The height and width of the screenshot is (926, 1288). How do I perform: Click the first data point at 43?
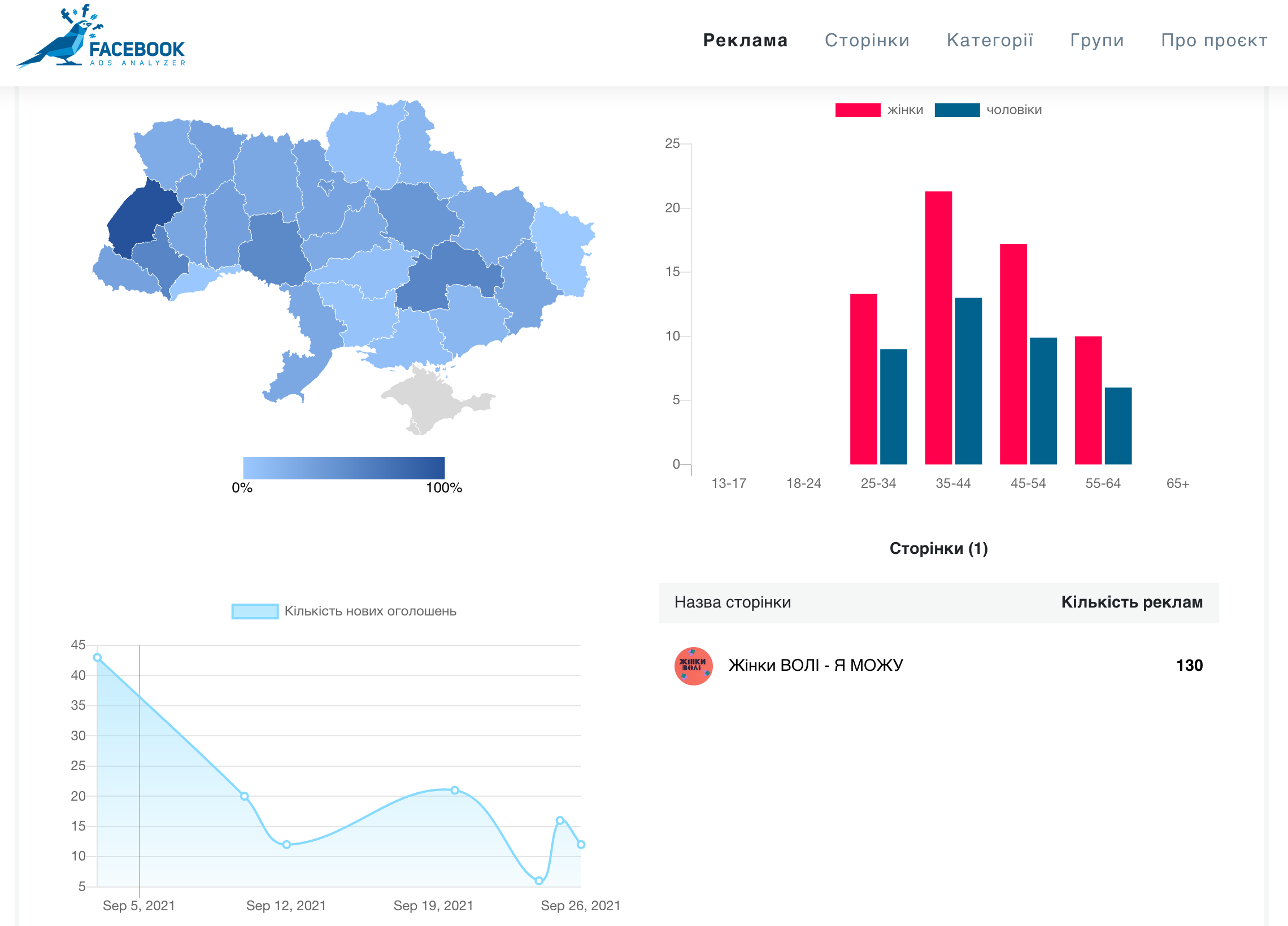(x=97, y=657)
